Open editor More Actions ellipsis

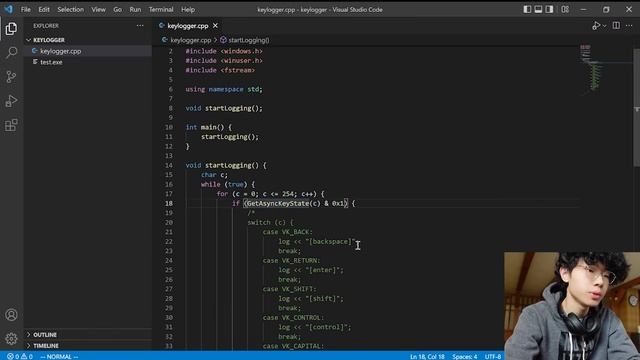pyautogui.click(x=629, y=26)
